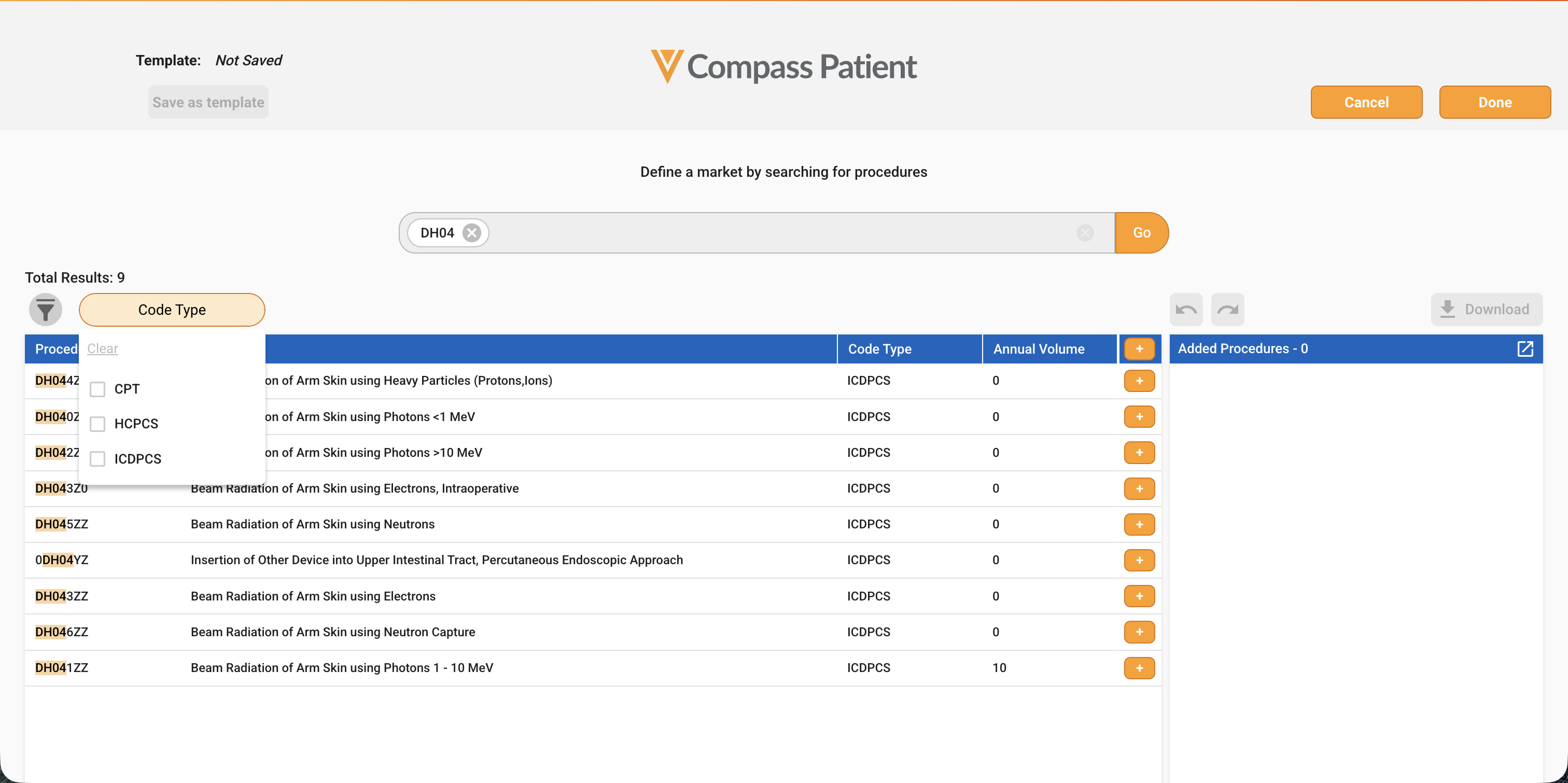
Task: Sort by the Annual Volume column header
Action: pos(1039,349)
